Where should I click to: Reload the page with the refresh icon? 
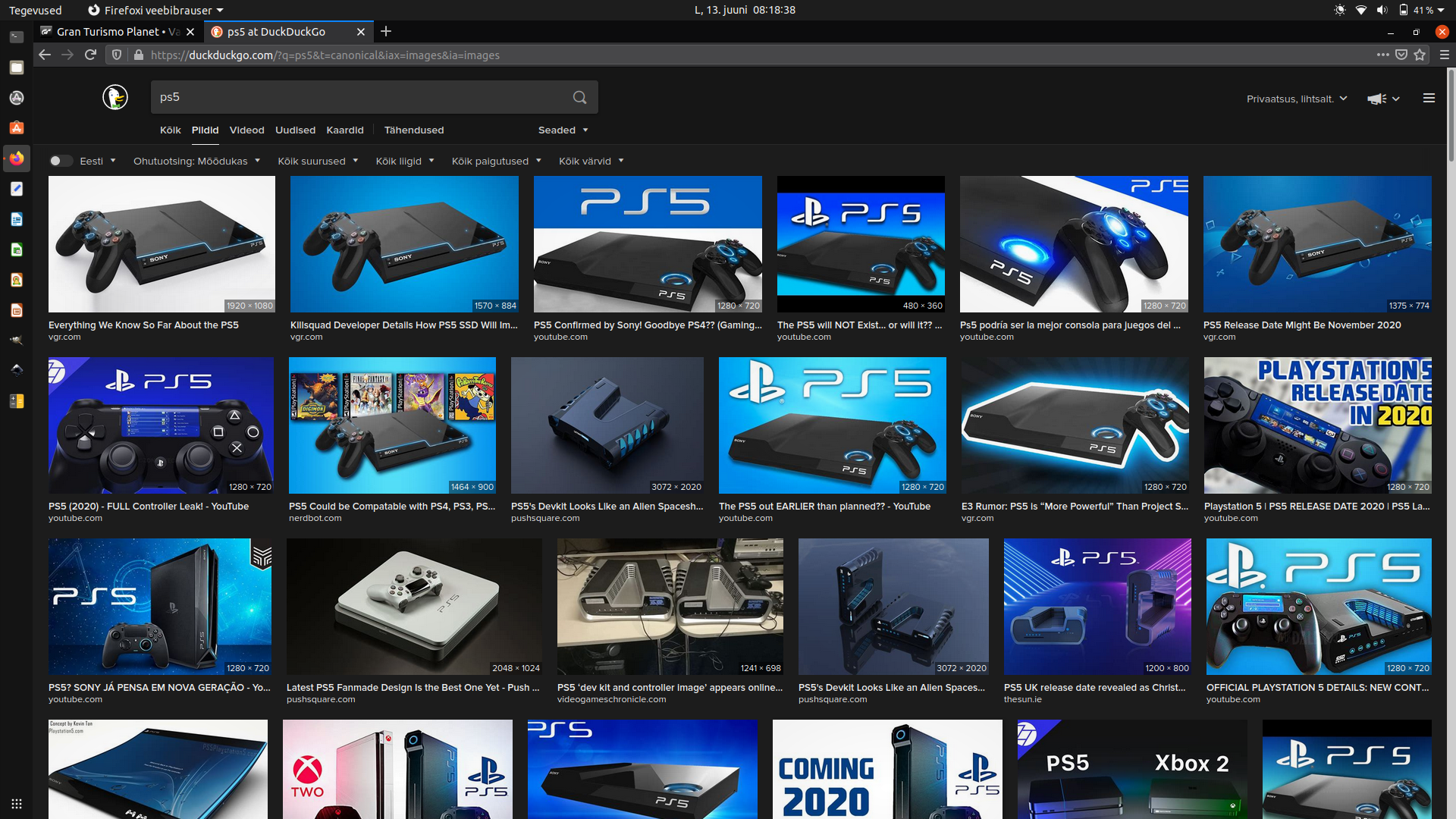tap(90, 55)
